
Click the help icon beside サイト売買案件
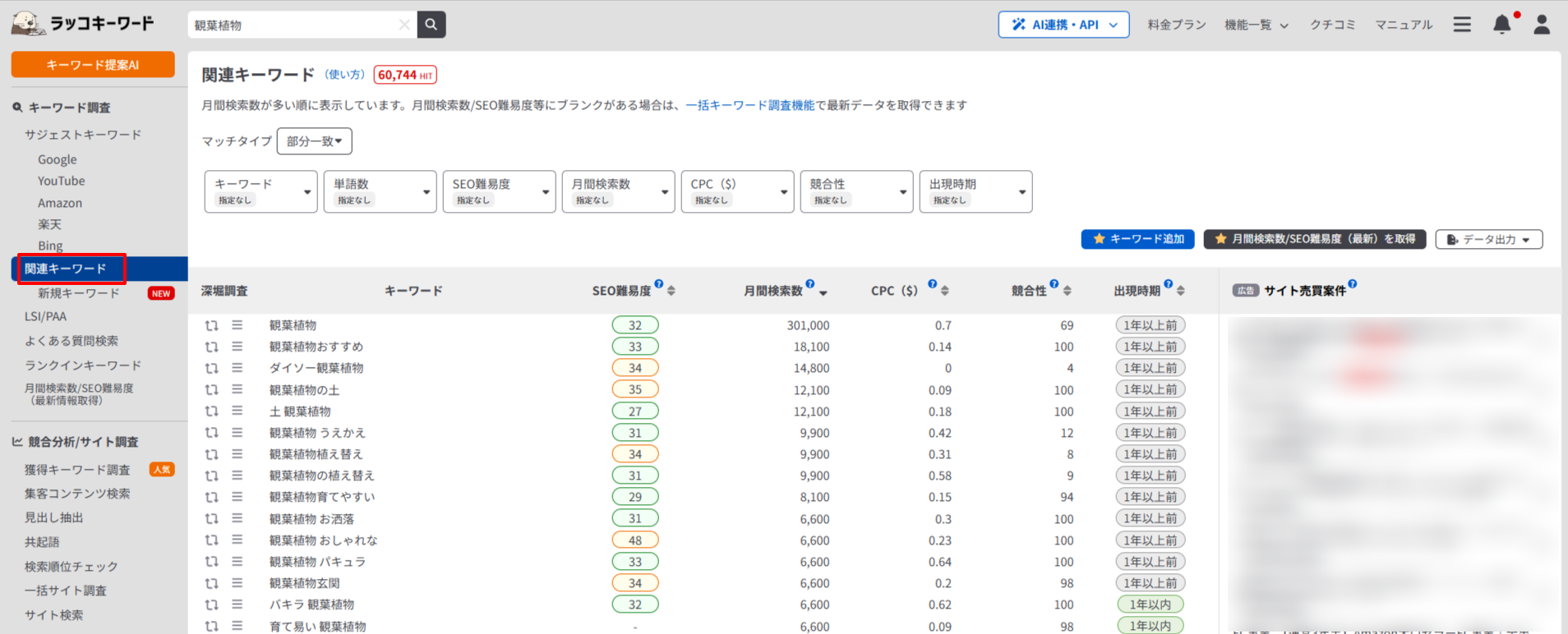[x=1353, y=284]
